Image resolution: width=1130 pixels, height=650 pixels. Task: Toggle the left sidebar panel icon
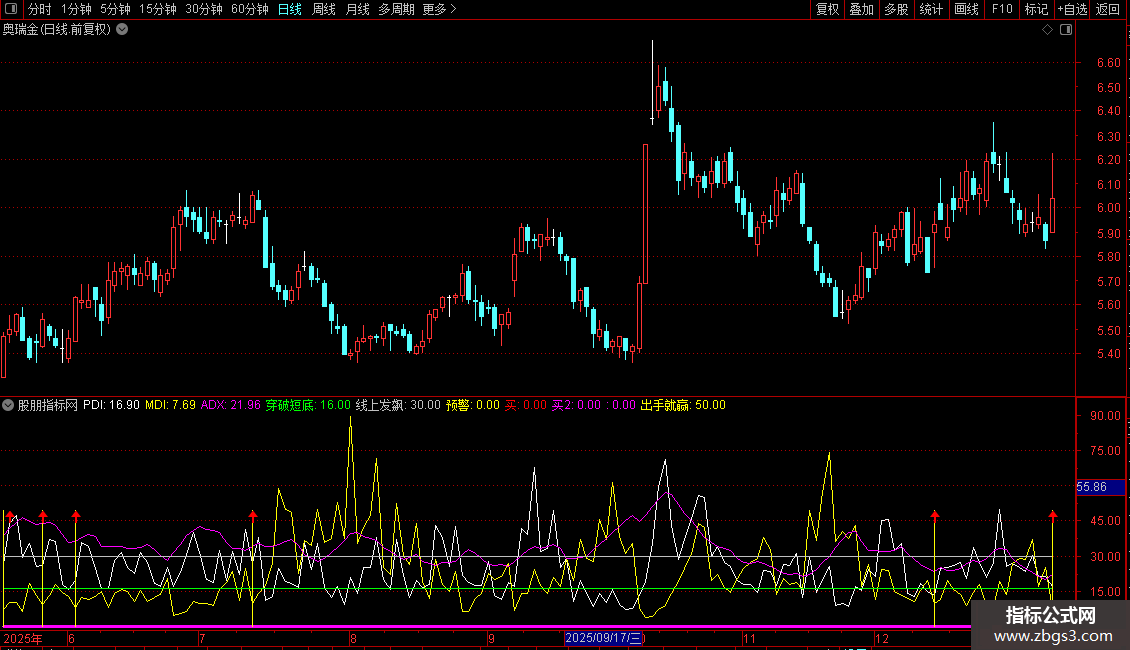(11, 9)
